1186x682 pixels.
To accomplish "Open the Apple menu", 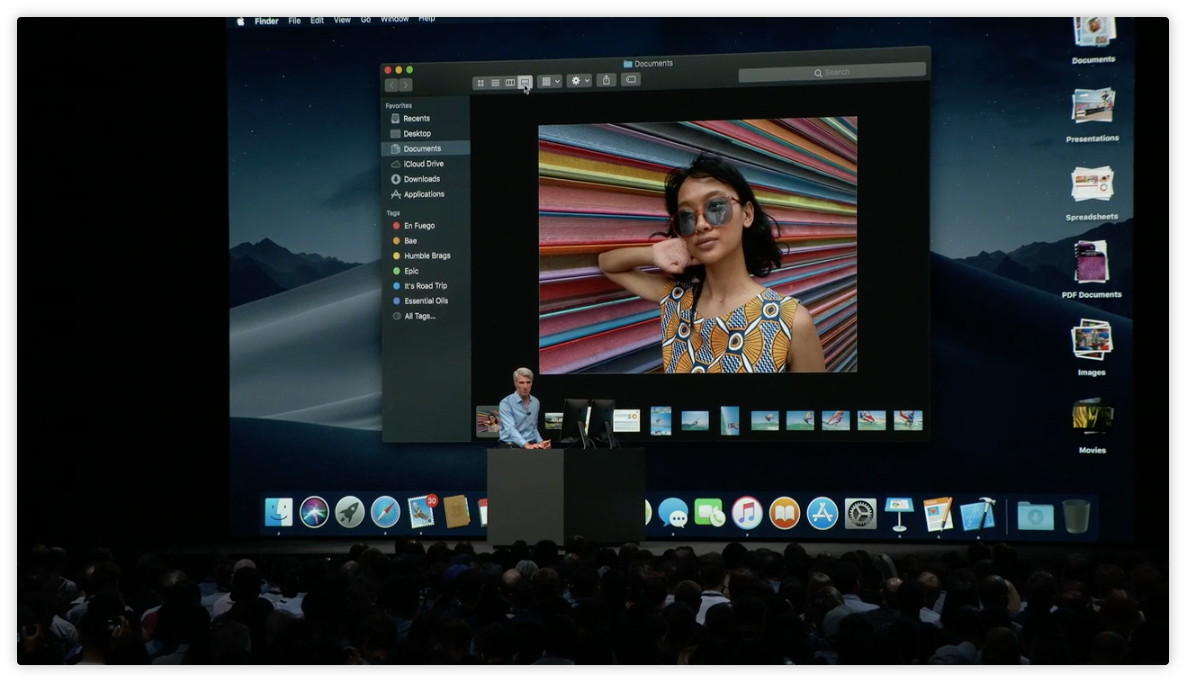I will [x=241, y=22].
